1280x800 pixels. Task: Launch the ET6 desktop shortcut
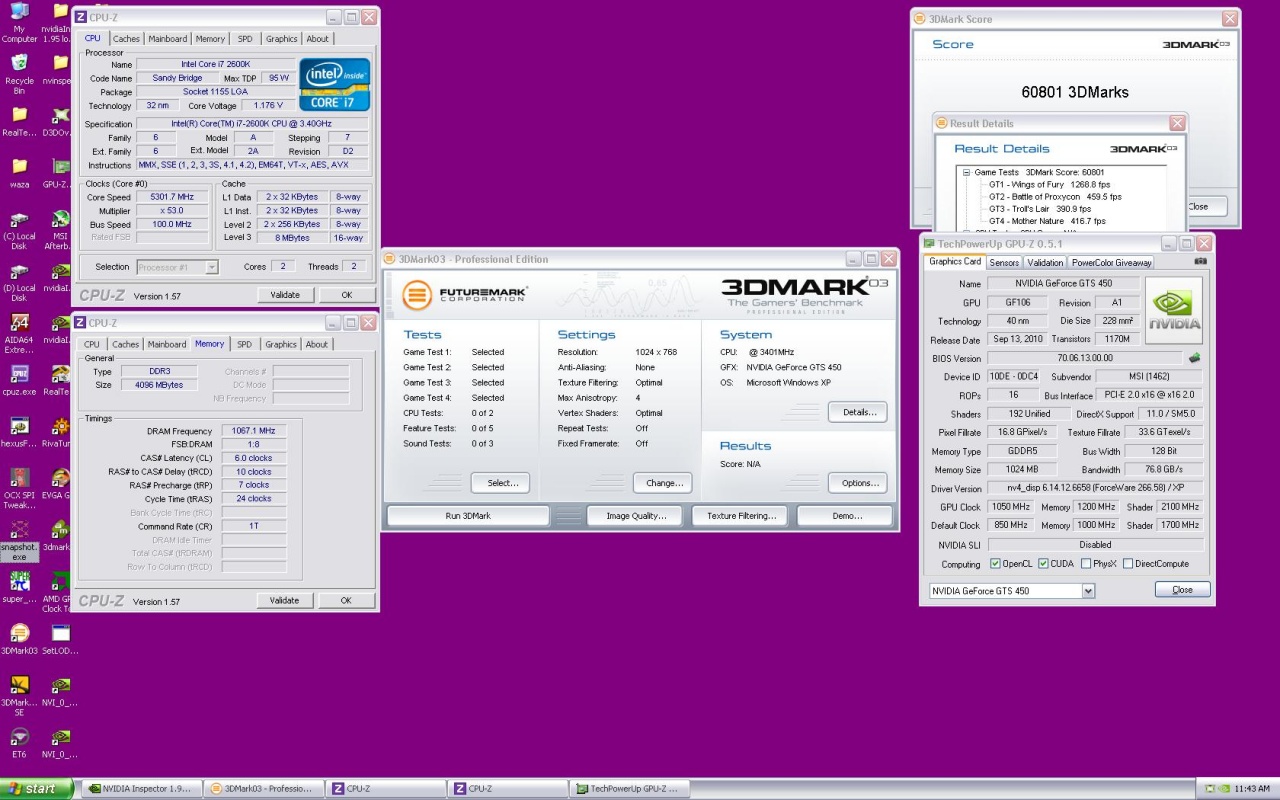(x=19, y=740)
